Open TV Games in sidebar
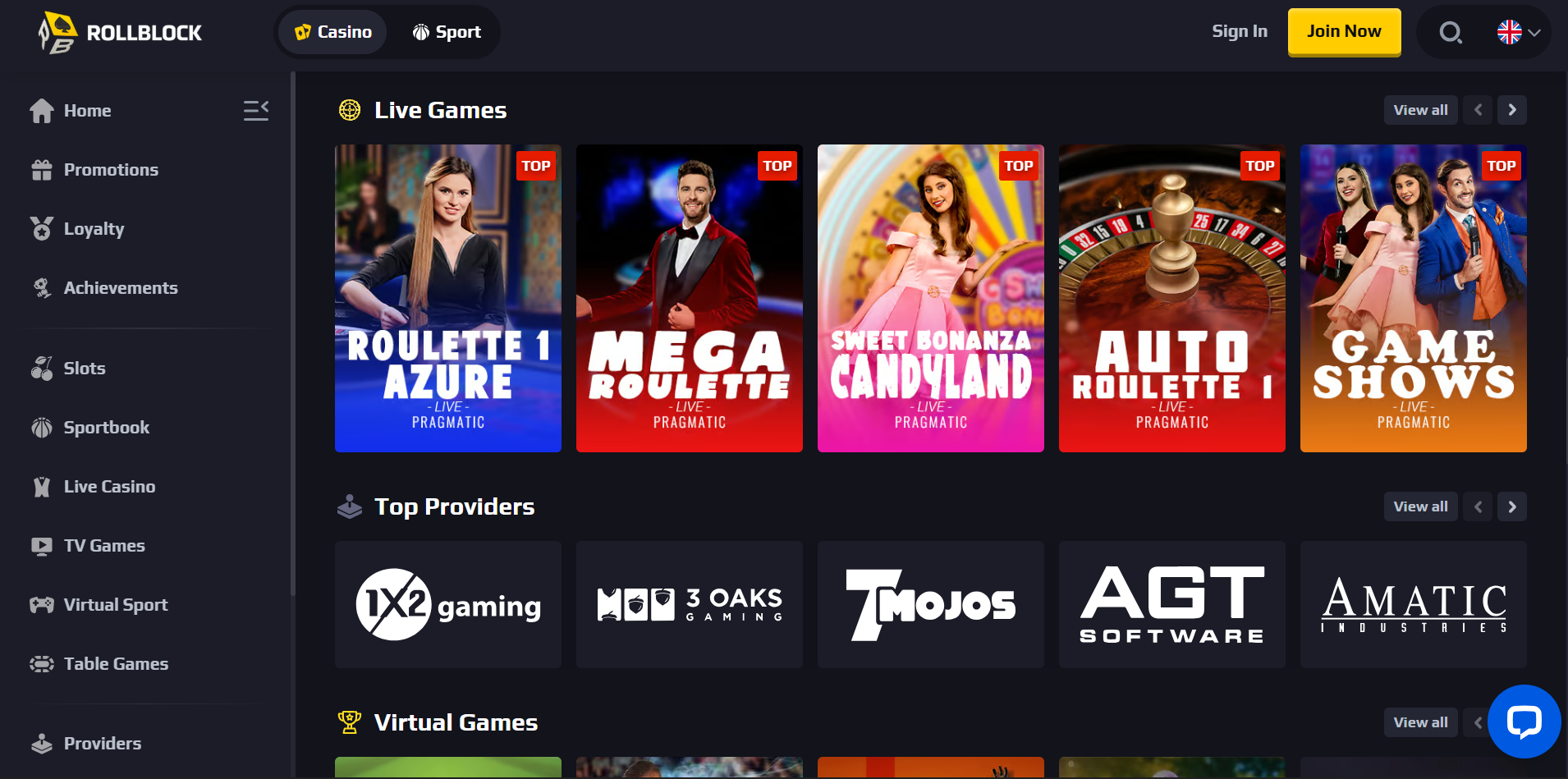Screen dimensions: 1568x779 [x=104, y=546]
